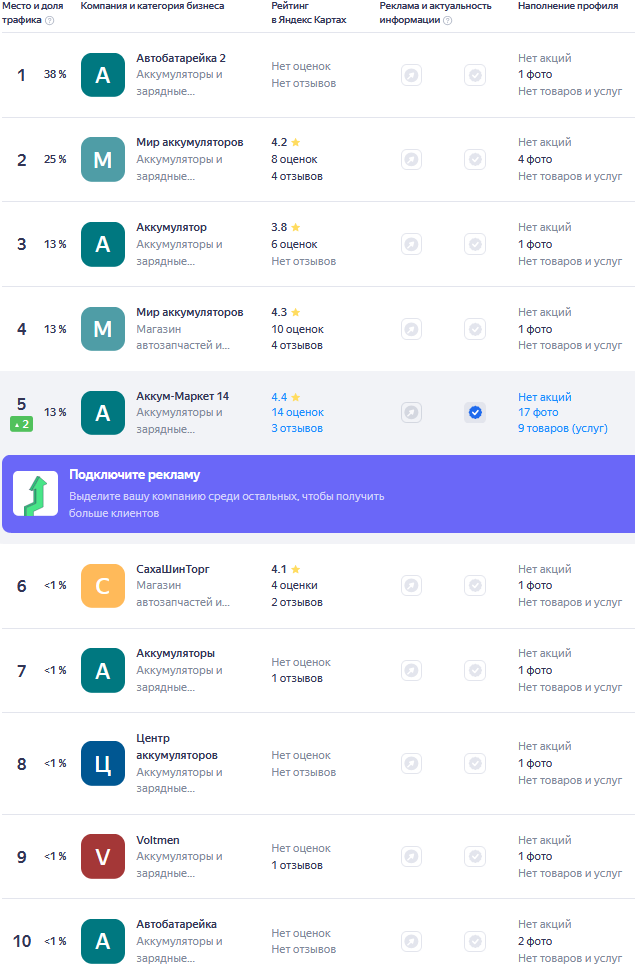Click the 10 оценок text in rank 4 row
The width and height of the screenshot is (635, 980).
[298, 329]
